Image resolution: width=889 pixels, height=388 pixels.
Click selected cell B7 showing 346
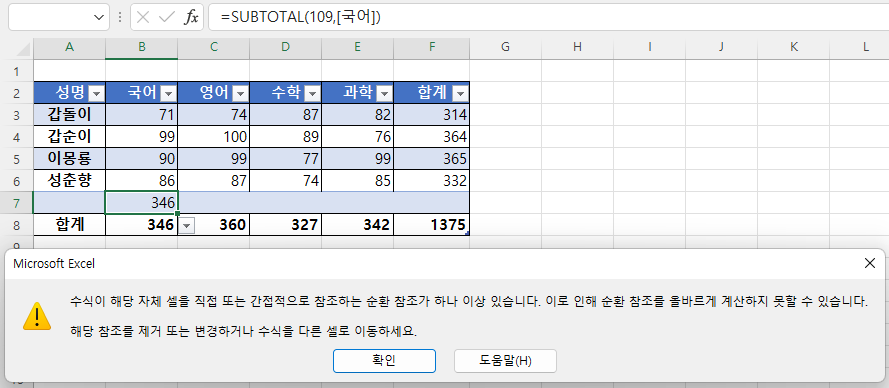[141, 203]
